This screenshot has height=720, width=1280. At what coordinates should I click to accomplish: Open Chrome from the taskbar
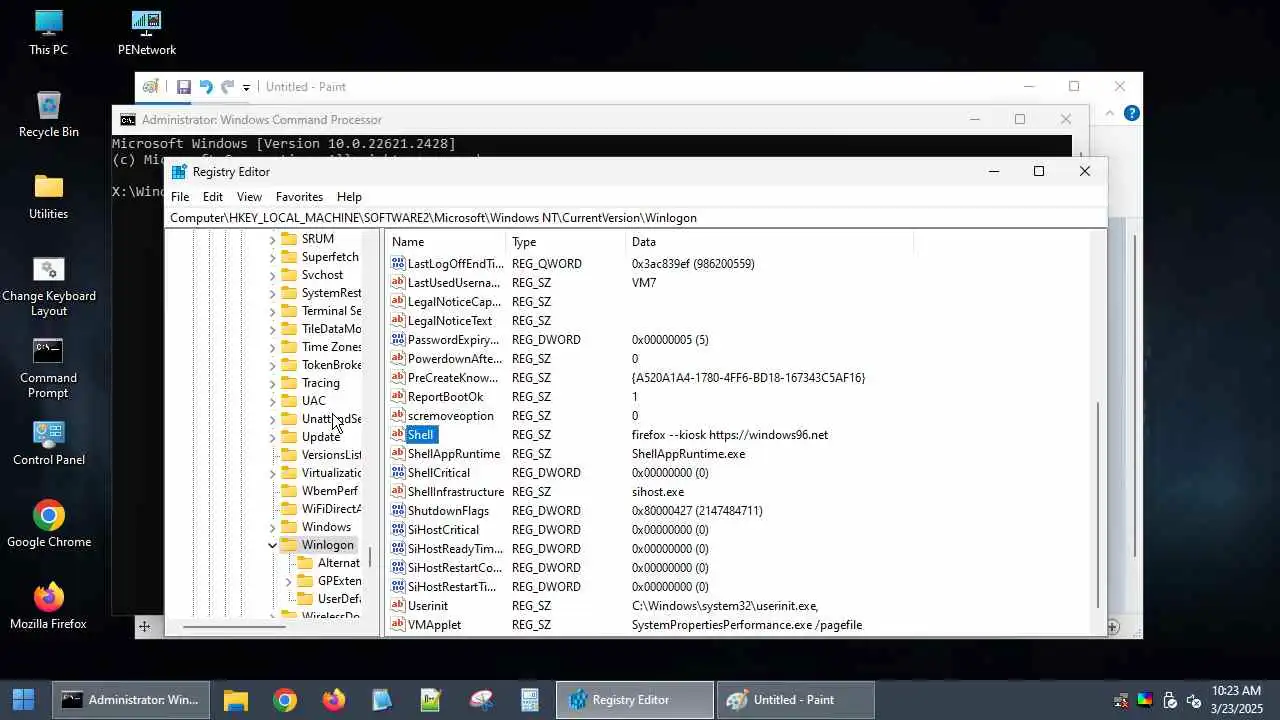pyautogui.click(x=285, y=700)
